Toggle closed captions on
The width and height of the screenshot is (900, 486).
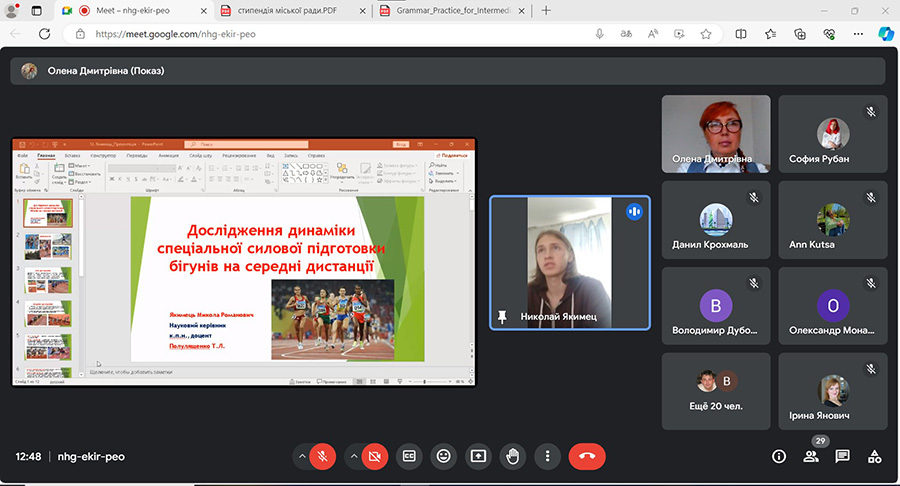(409, 456)
